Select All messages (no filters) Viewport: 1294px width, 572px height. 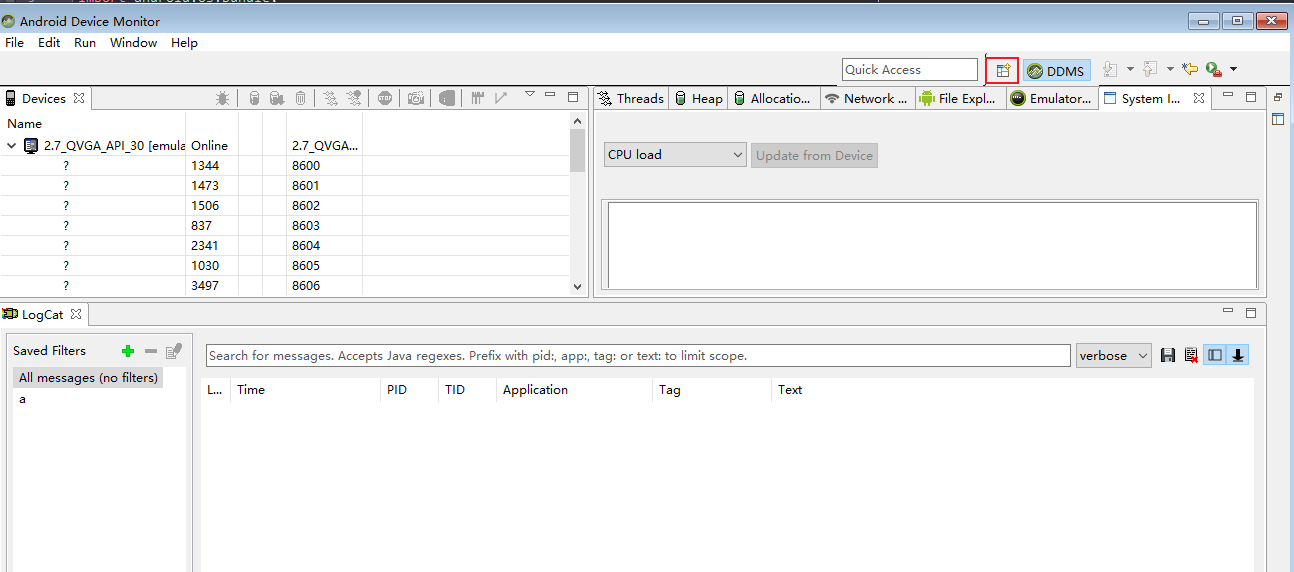(x=88, y=378)
